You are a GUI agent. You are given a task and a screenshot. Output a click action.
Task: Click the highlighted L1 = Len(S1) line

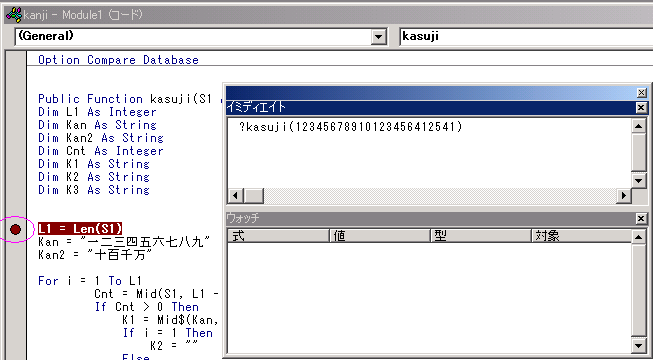click(x=80, y=229)
